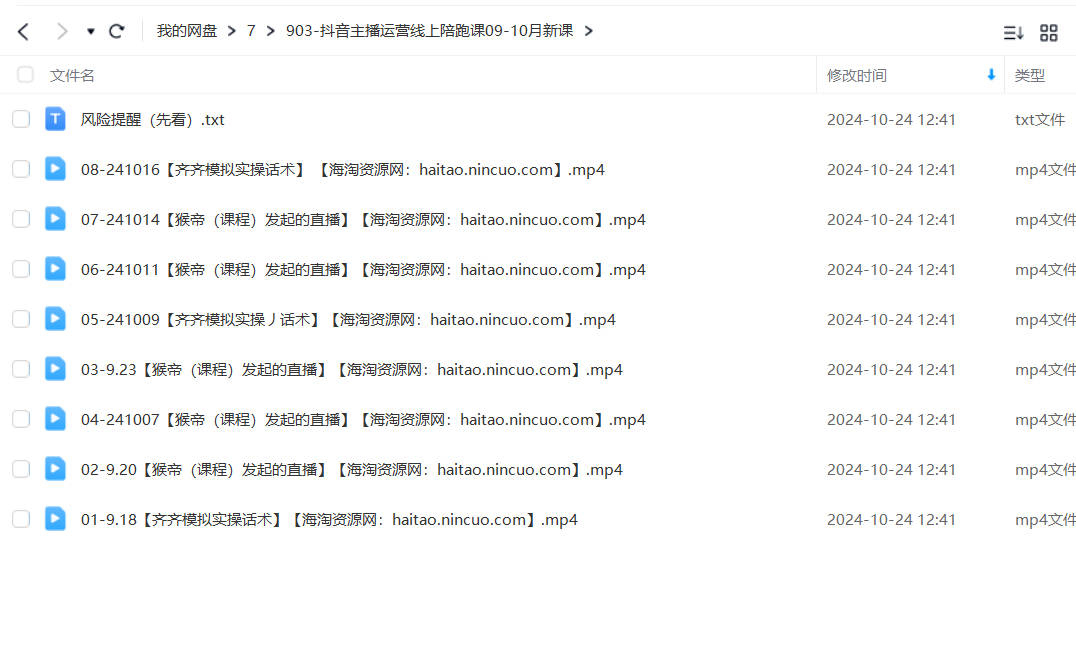Tick the checkbox for the 07-241014 video
Viewport: 1076px width, 647px height.
21,220
